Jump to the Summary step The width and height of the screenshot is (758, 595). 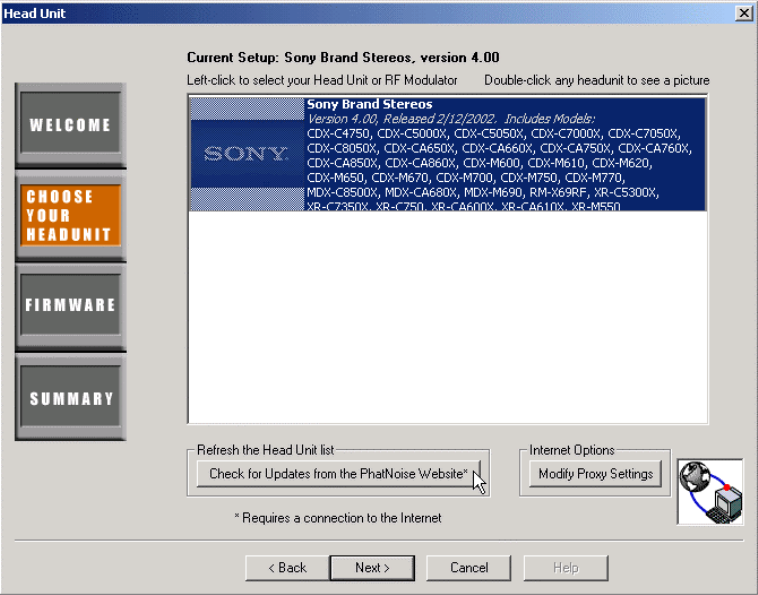pyautogui.click(x=71, y=398)
